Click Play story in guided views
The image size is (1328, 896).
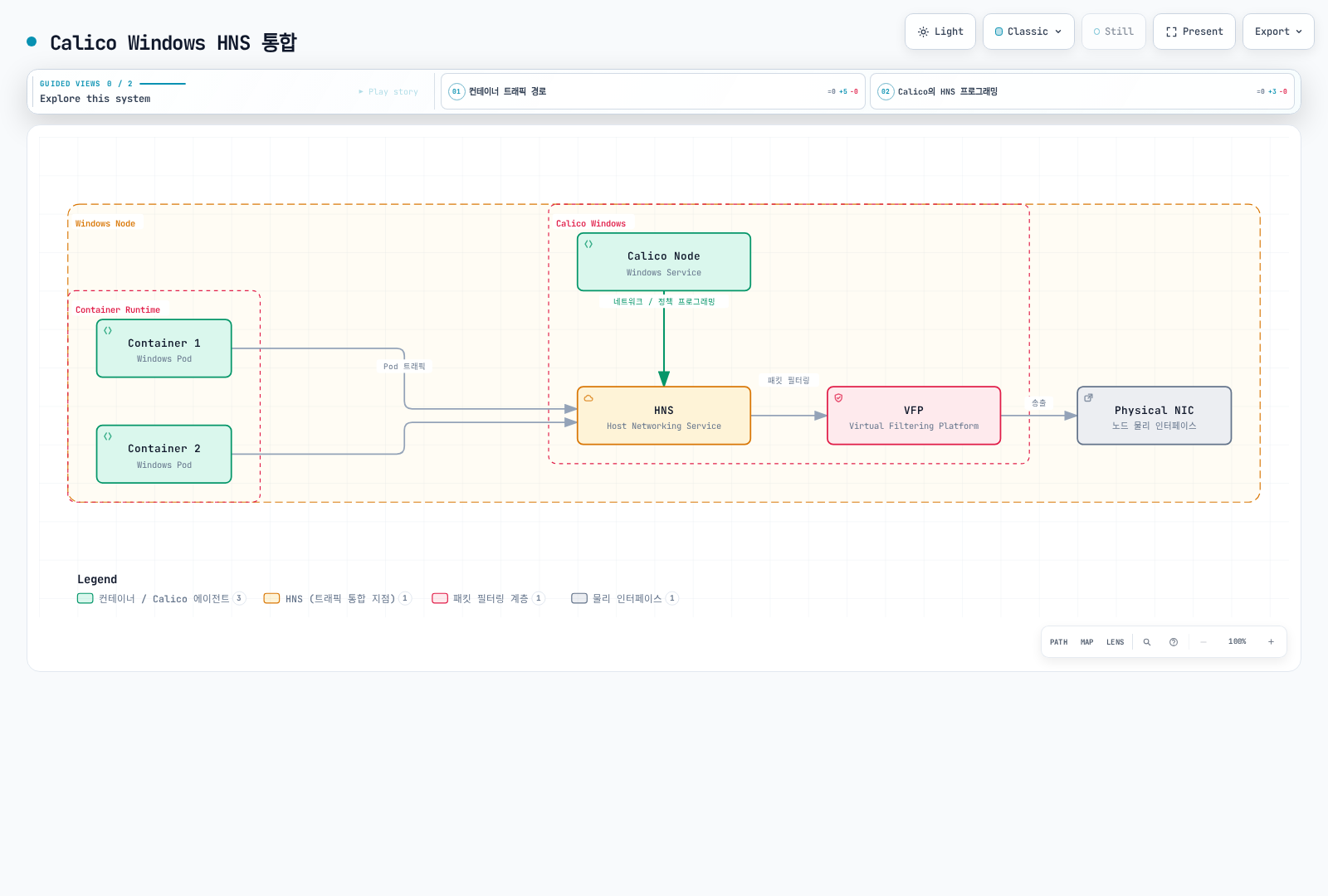pos(388,92)
